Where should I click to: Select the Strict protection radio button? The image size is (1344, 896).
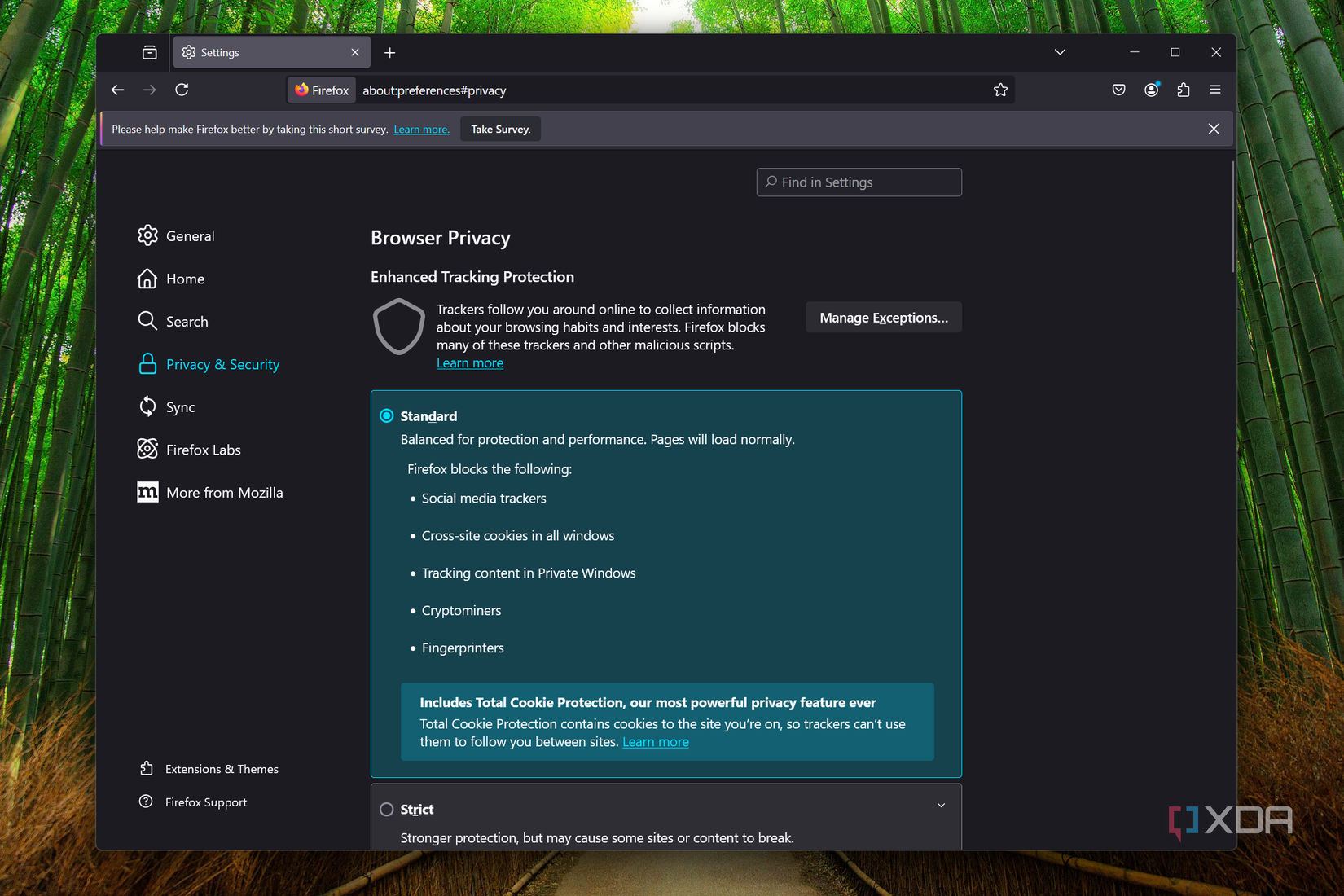[387, 810]
